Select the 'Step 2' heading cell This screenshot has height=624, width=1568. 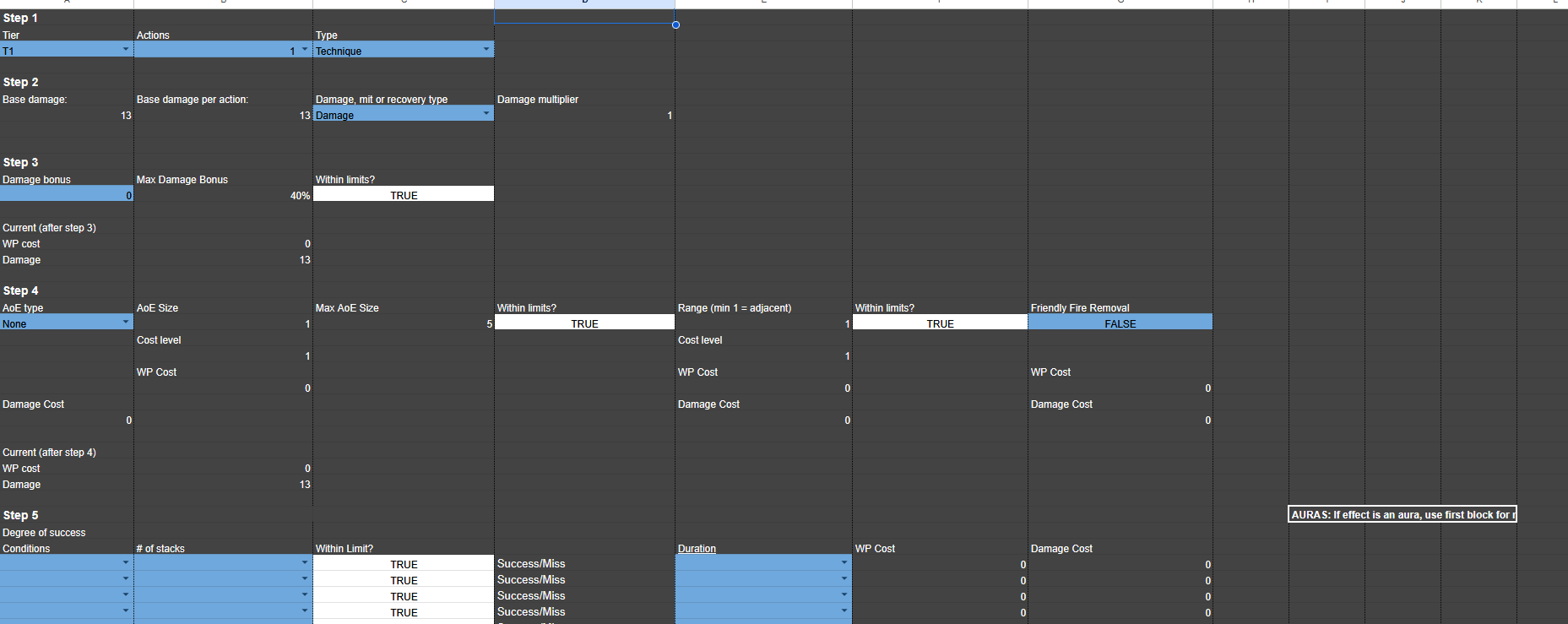coord(20,82)
